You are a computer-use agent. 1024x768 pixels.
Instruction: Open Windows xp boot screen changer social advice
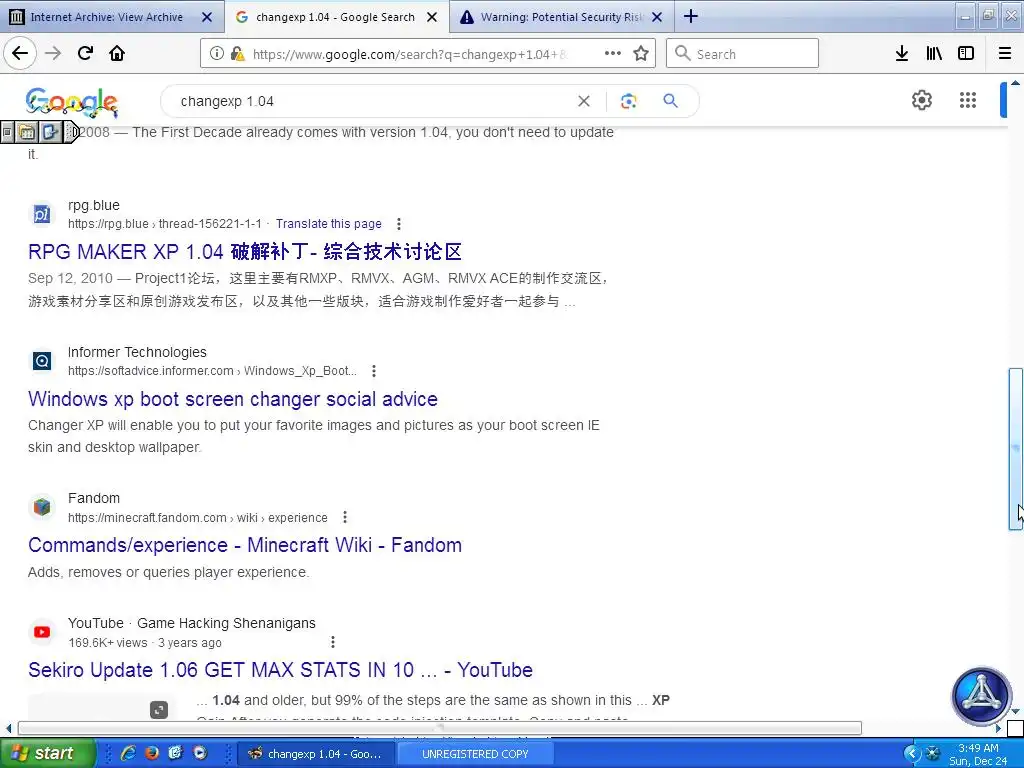click(233, 399)
